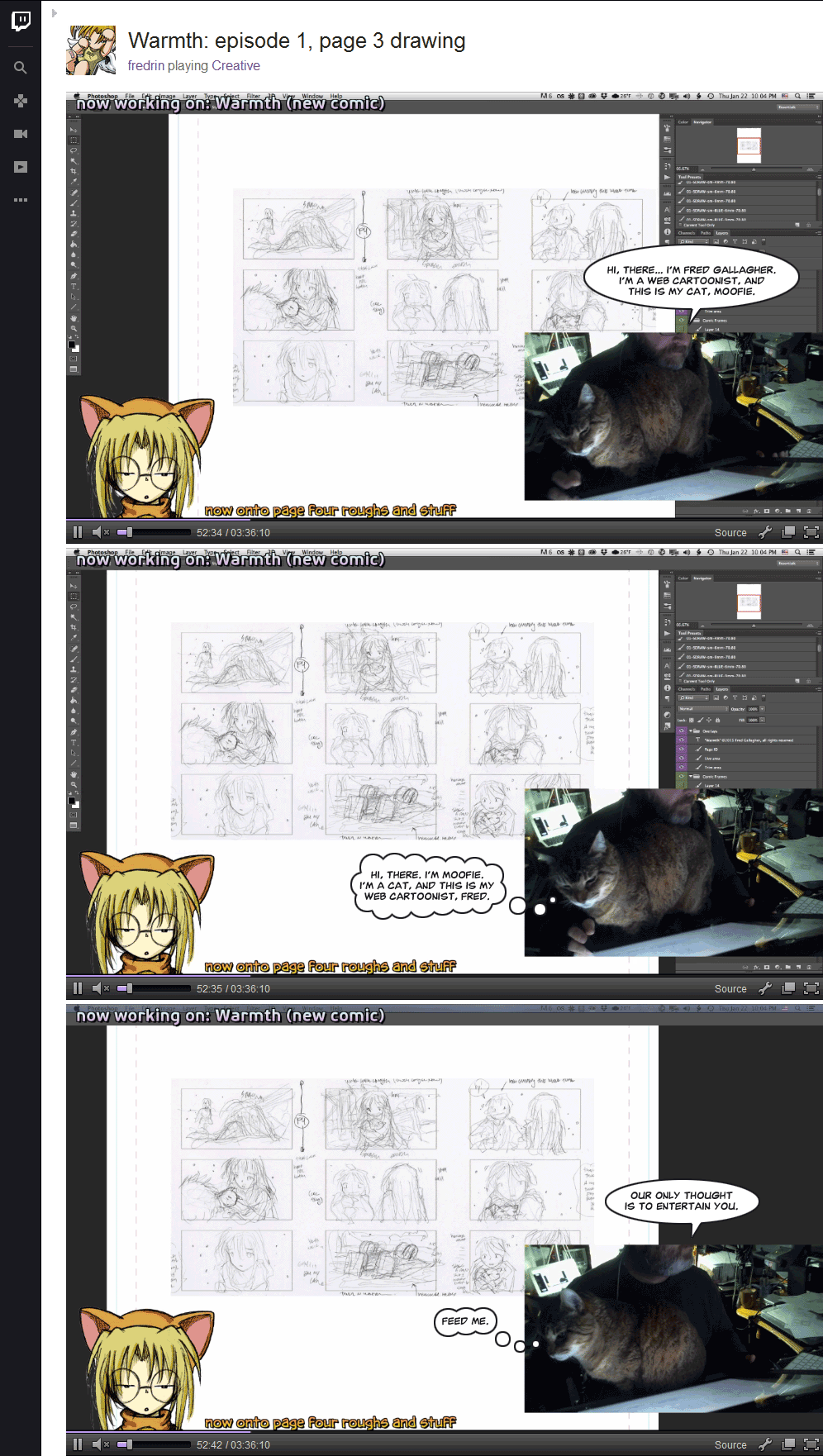
Task: Open fredrin's channel link
Action: (x=146, y=65)
